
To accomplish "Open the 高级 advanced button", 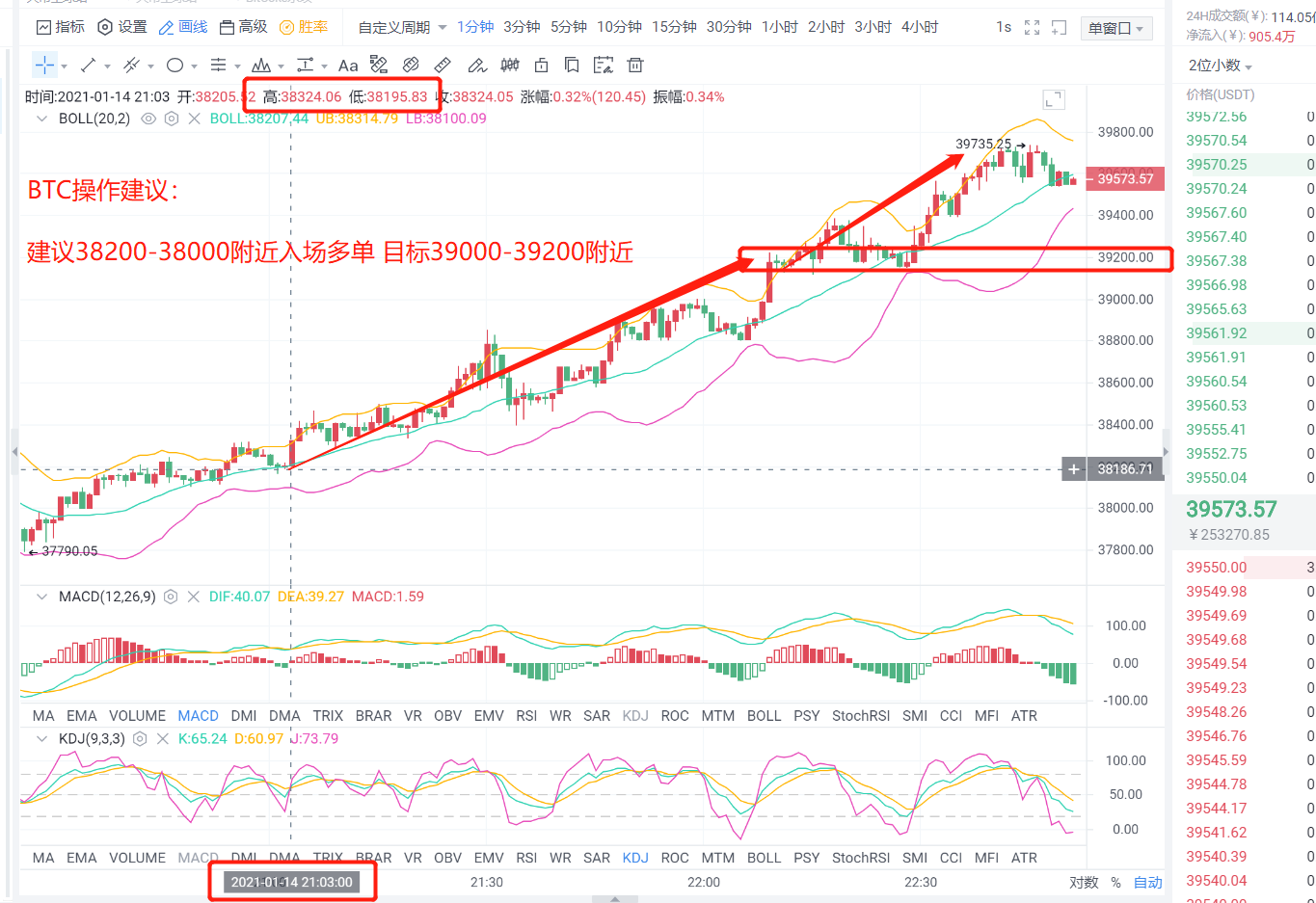I will tap(243, 27).
